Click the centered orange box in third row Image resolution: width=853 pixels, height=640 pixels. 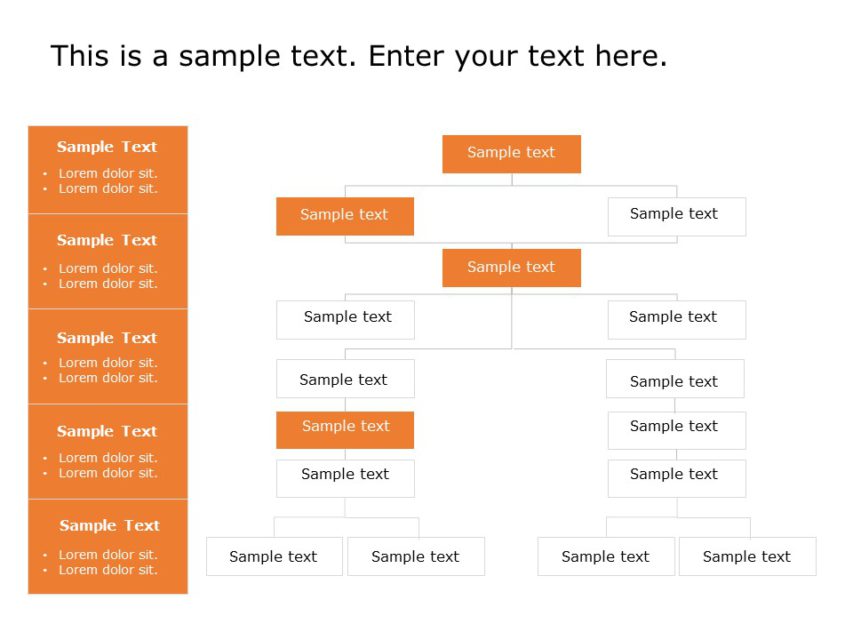coord(511,268)
